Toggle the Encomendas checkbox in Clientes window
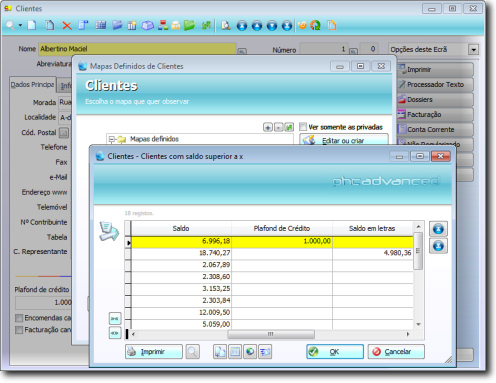Viewport: 496px width, 383px height. pos(19,318)
